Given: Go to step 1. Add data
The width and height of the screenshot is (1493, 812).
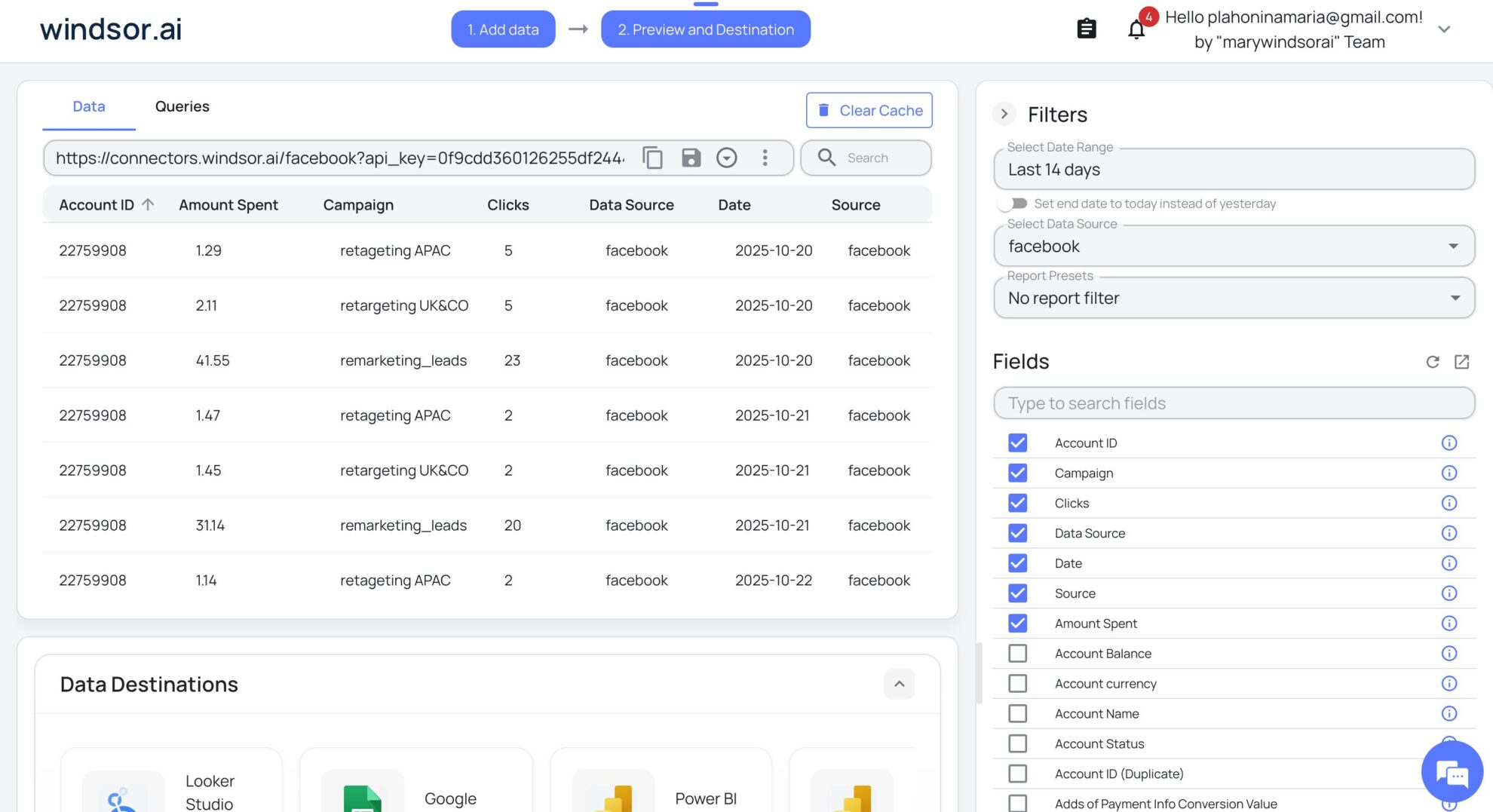Looking at the screenshot, I should [503, 29].
